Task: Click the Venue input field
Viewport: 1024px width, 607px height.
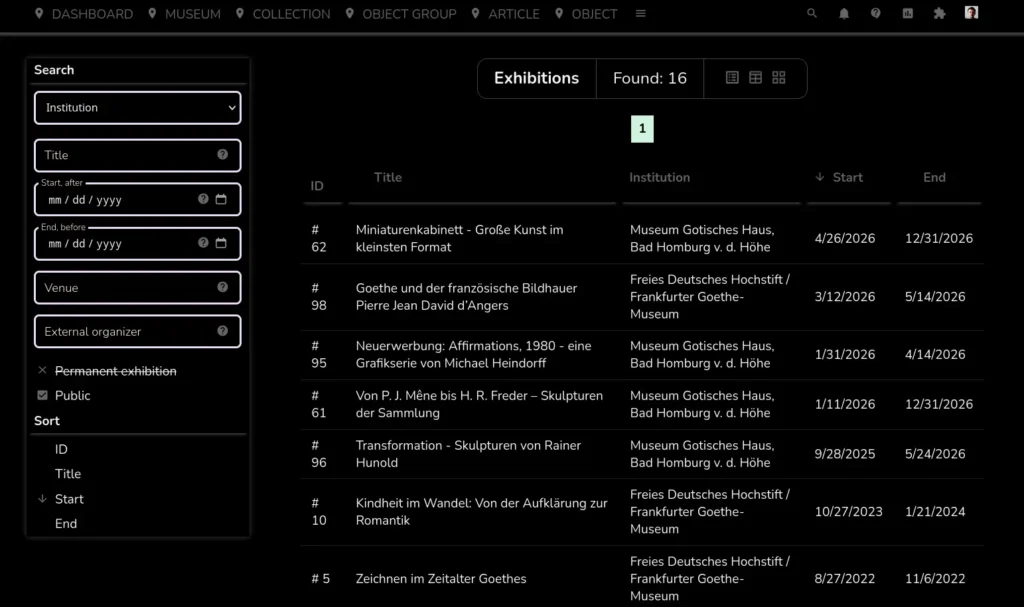Action: click(x=137, y=287)
